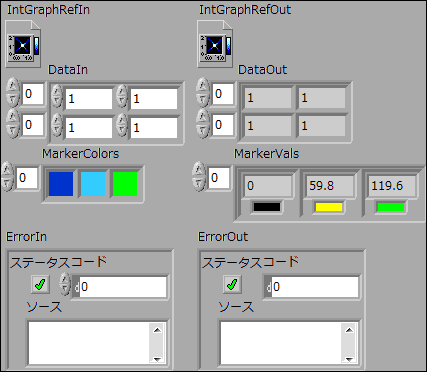This screenshot has width=427, height=372.
Task: Click the green MarkerColors swatch
Action: point(125,184)
